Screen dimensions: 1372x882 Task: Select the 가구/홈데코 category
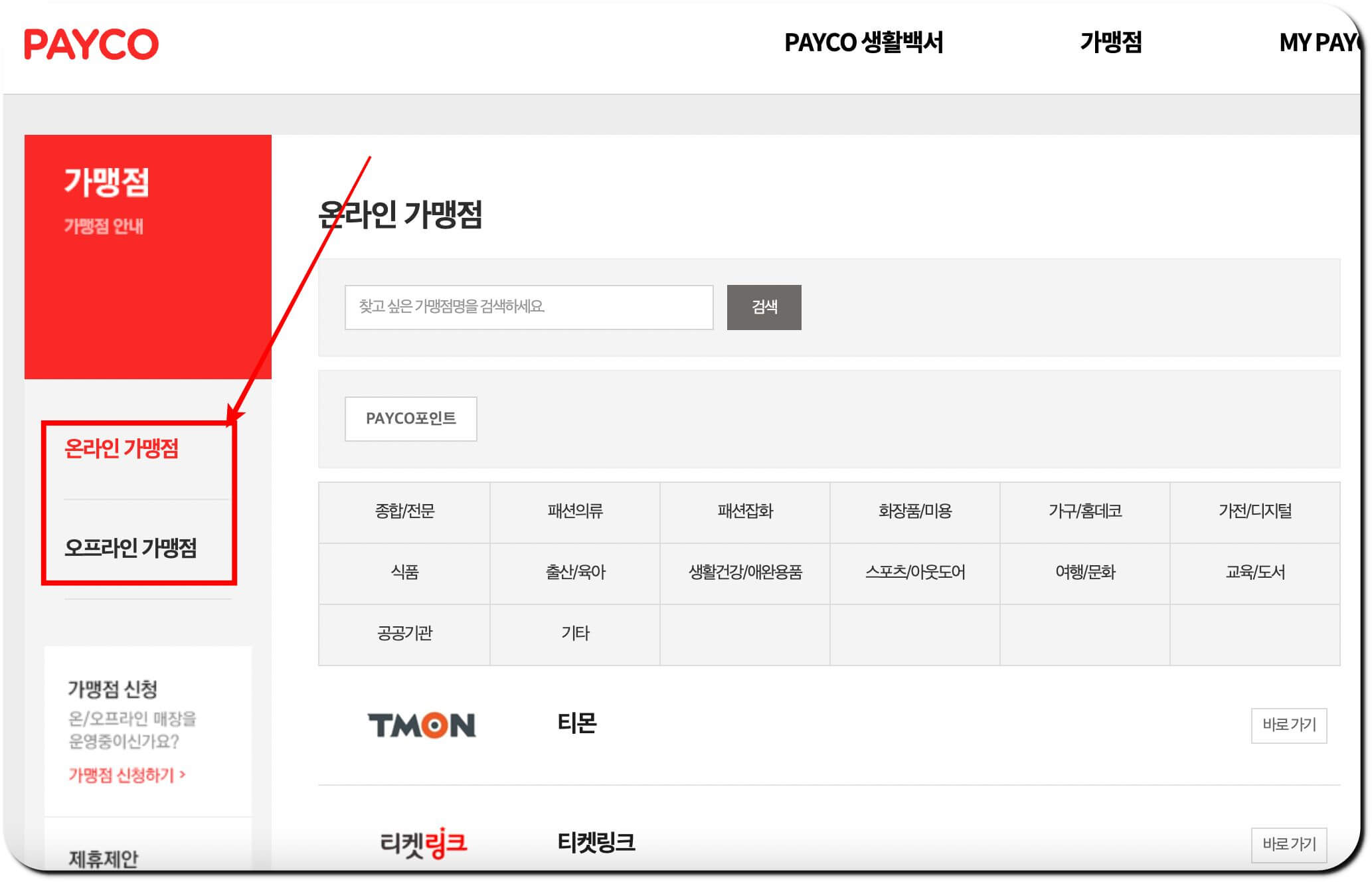[1085, 511]
